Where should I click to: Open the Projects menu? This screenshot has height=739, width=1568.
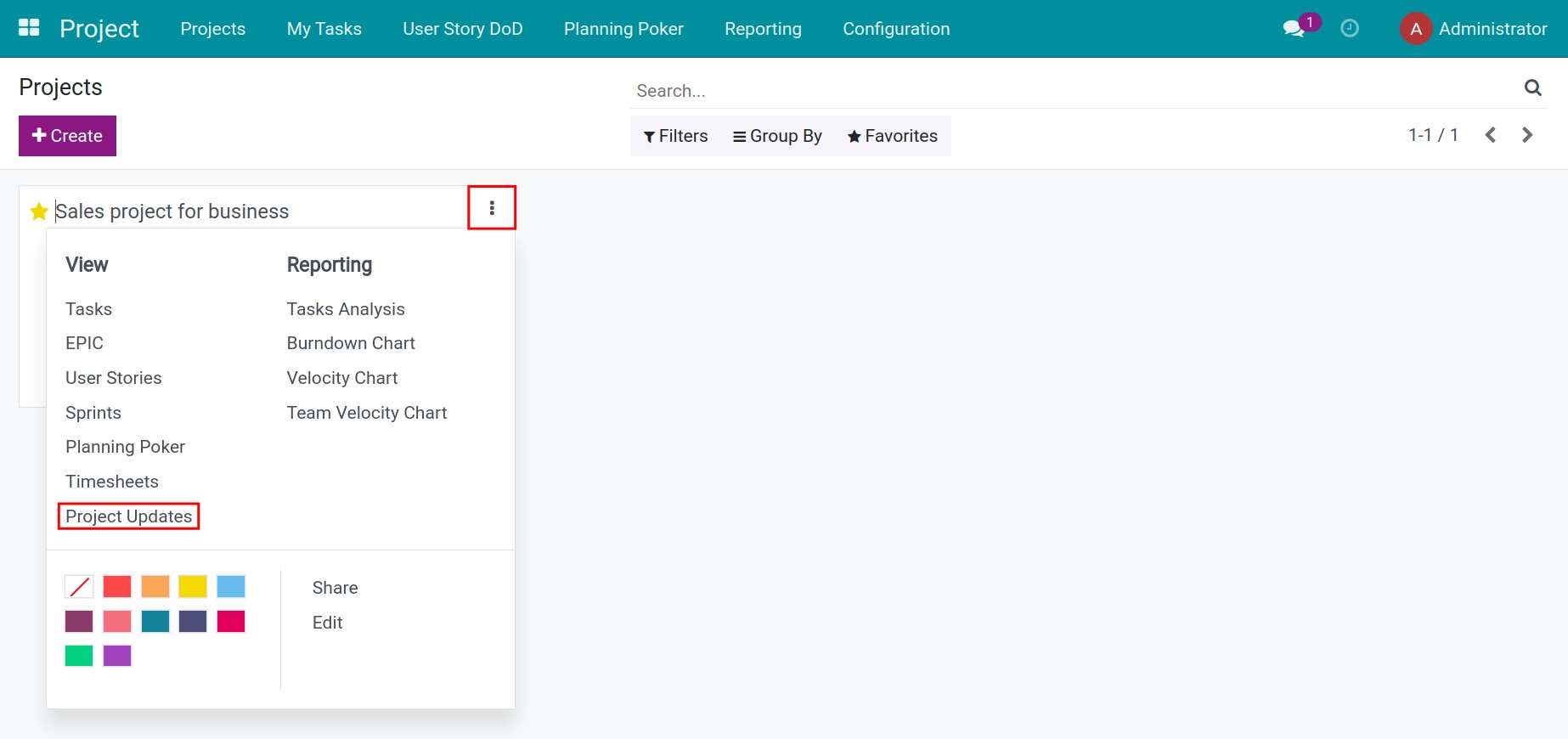213,29
